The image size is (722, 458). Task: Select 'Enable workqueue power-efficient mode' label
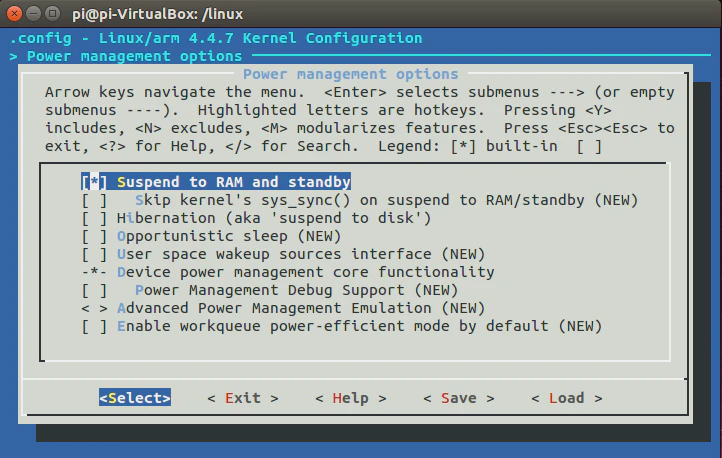pos(360,326)
